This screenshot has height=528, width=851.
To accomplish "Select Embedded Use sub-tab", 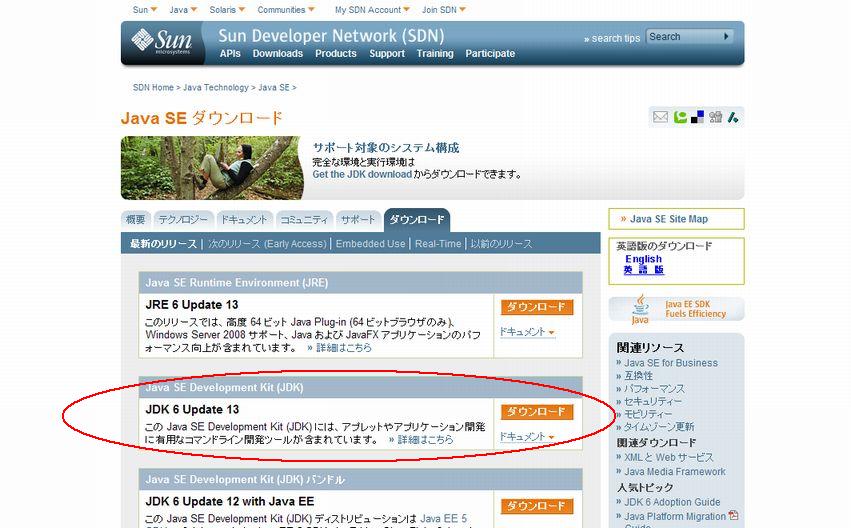I will 370,244.
